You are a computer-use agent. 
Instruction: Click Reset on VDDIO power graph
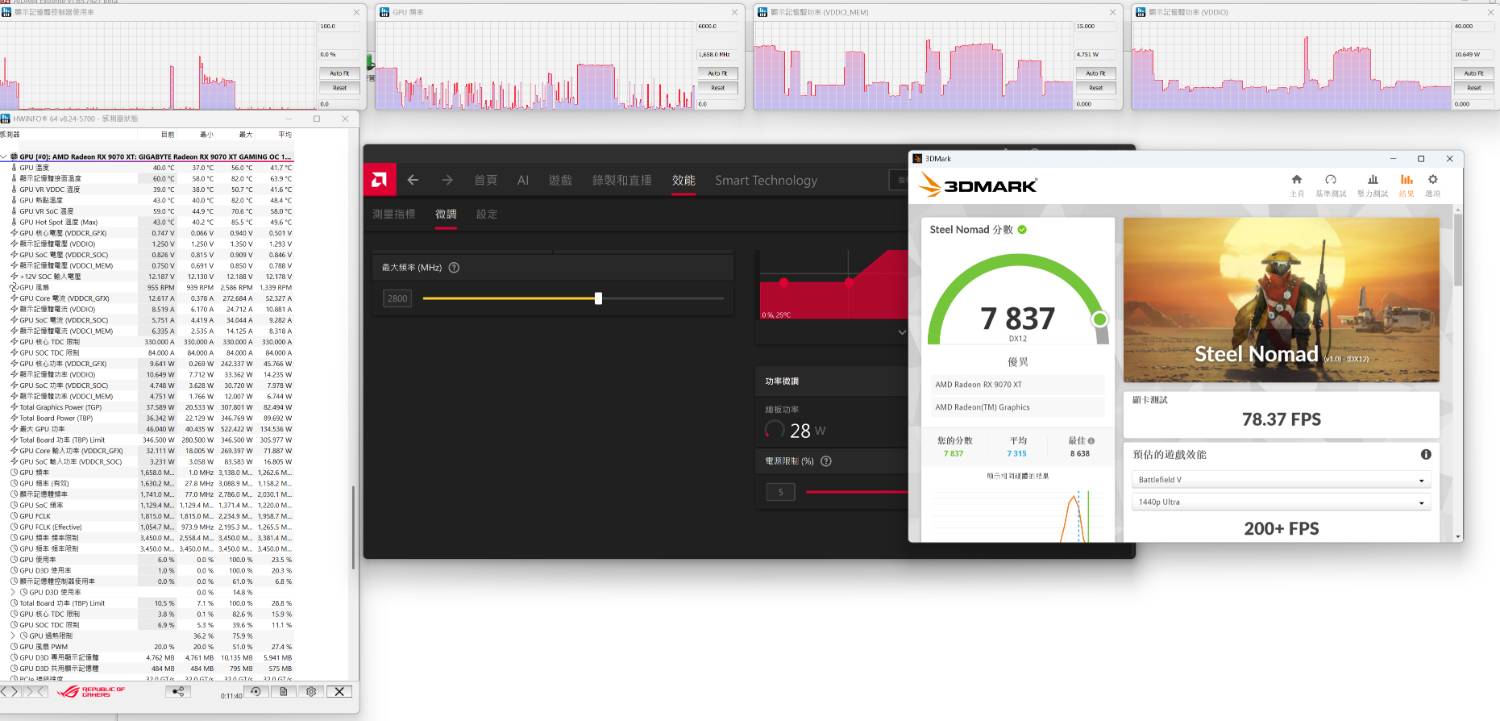[x=1473, y=87]
